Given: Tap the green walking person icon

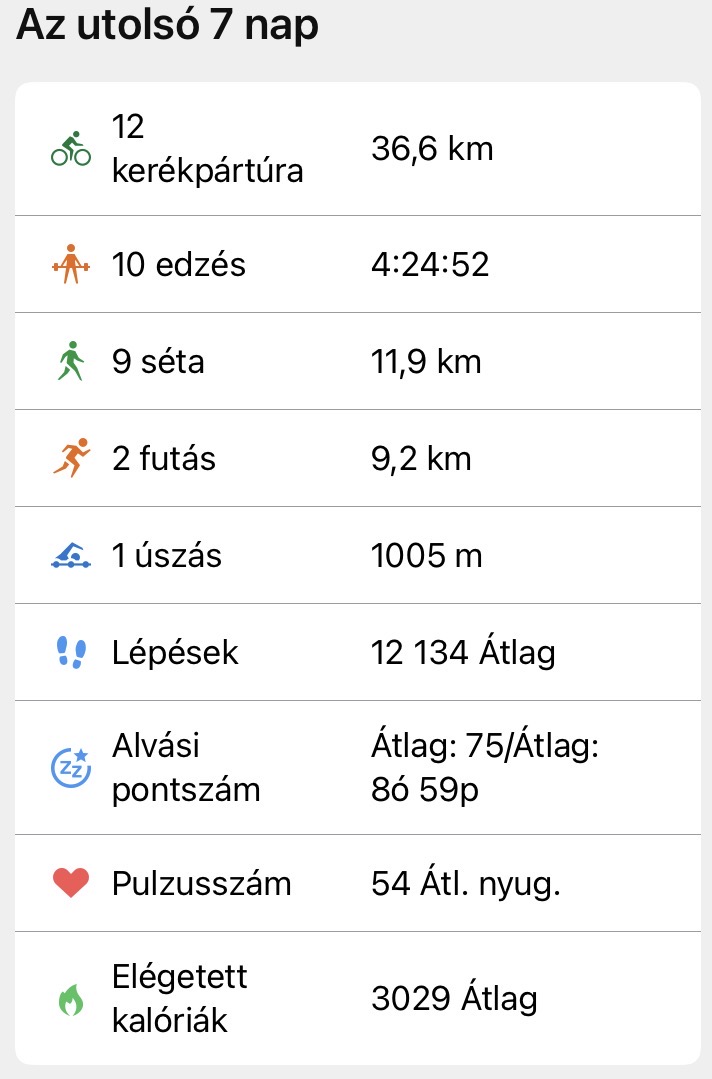Looking at the screenshot, I should (x=70, y=362).
